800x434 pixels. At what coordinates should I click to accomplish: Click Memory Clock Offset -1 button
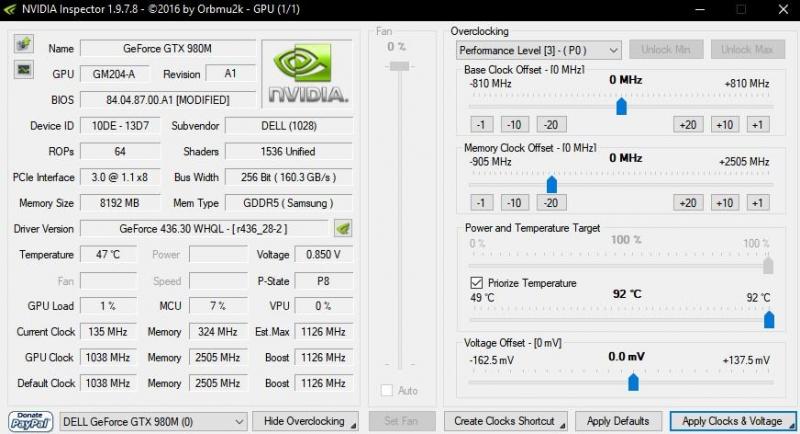(x=481, y=203)
